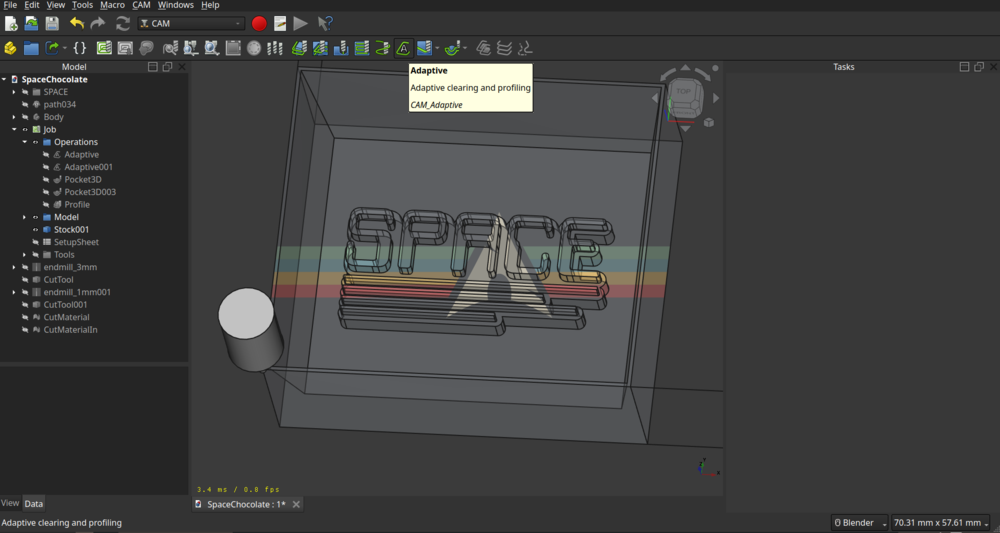The width and height of the screenshot is (1000, 533).
Task: Create a Face milling operation
Action: [362, 48]
